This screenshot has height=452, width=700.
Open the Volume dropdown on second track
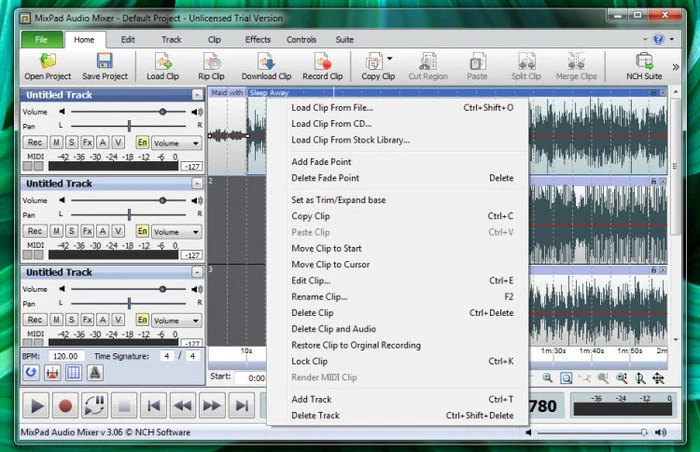pyautogui.click(x=177, y=231)
